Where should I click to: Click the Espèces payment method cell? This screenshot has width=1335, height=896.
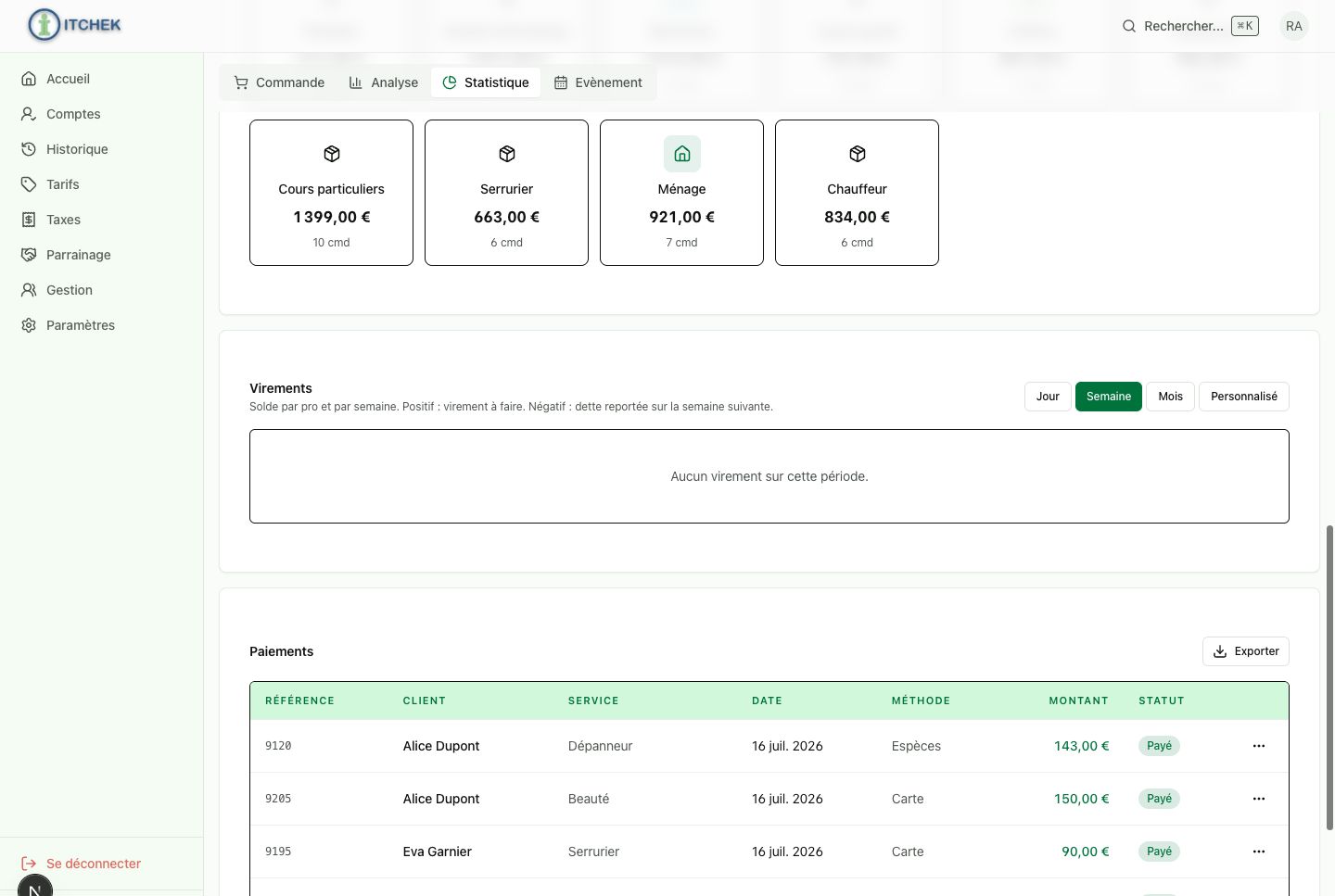pyautogui.click(x=916, y=746)
